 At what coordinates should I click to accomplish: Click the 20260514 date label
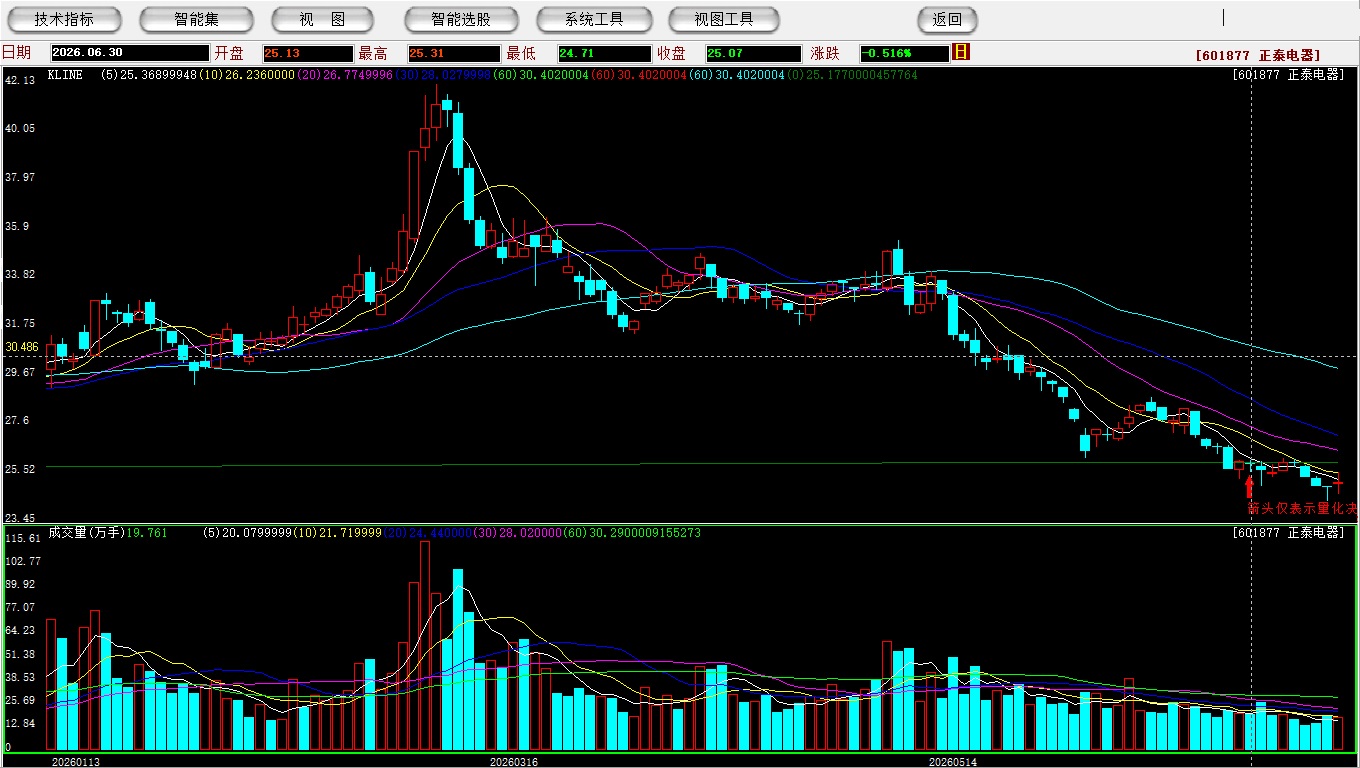(x=952, y=762)
